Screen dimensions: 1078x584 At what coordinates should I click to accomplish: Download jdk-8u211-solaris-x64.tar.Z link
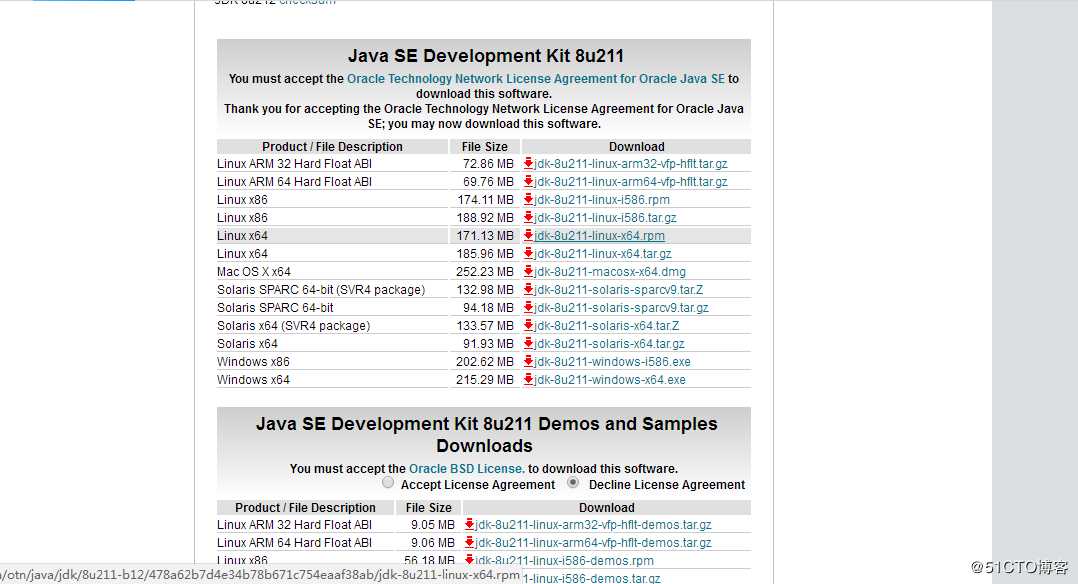pyautogui.click(x=606, y=325)
